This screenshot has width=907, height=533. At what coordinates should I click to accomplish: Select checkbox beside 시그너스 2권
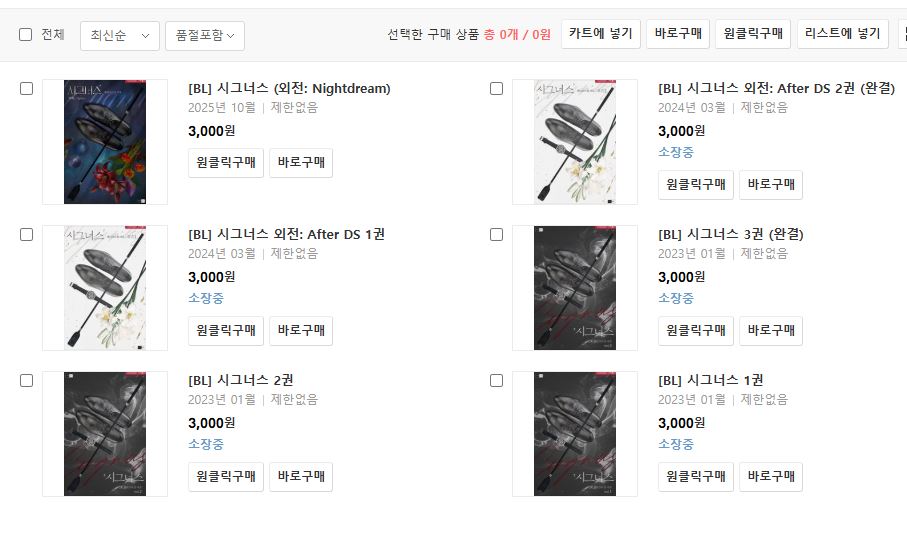coord(27,380)
